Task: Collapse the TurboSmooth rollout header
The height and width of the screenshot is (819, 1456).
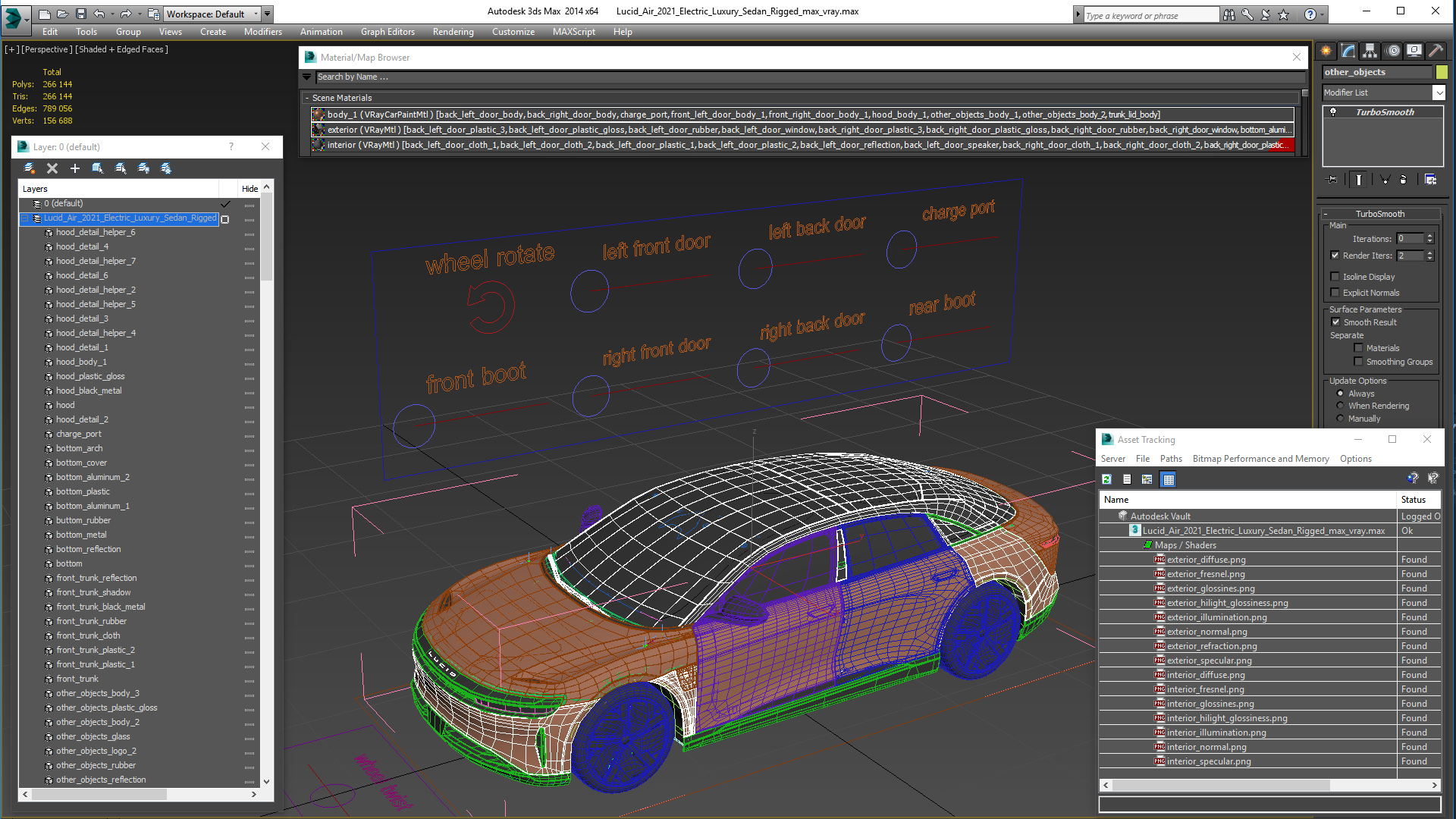Action: click(1380, 214)
